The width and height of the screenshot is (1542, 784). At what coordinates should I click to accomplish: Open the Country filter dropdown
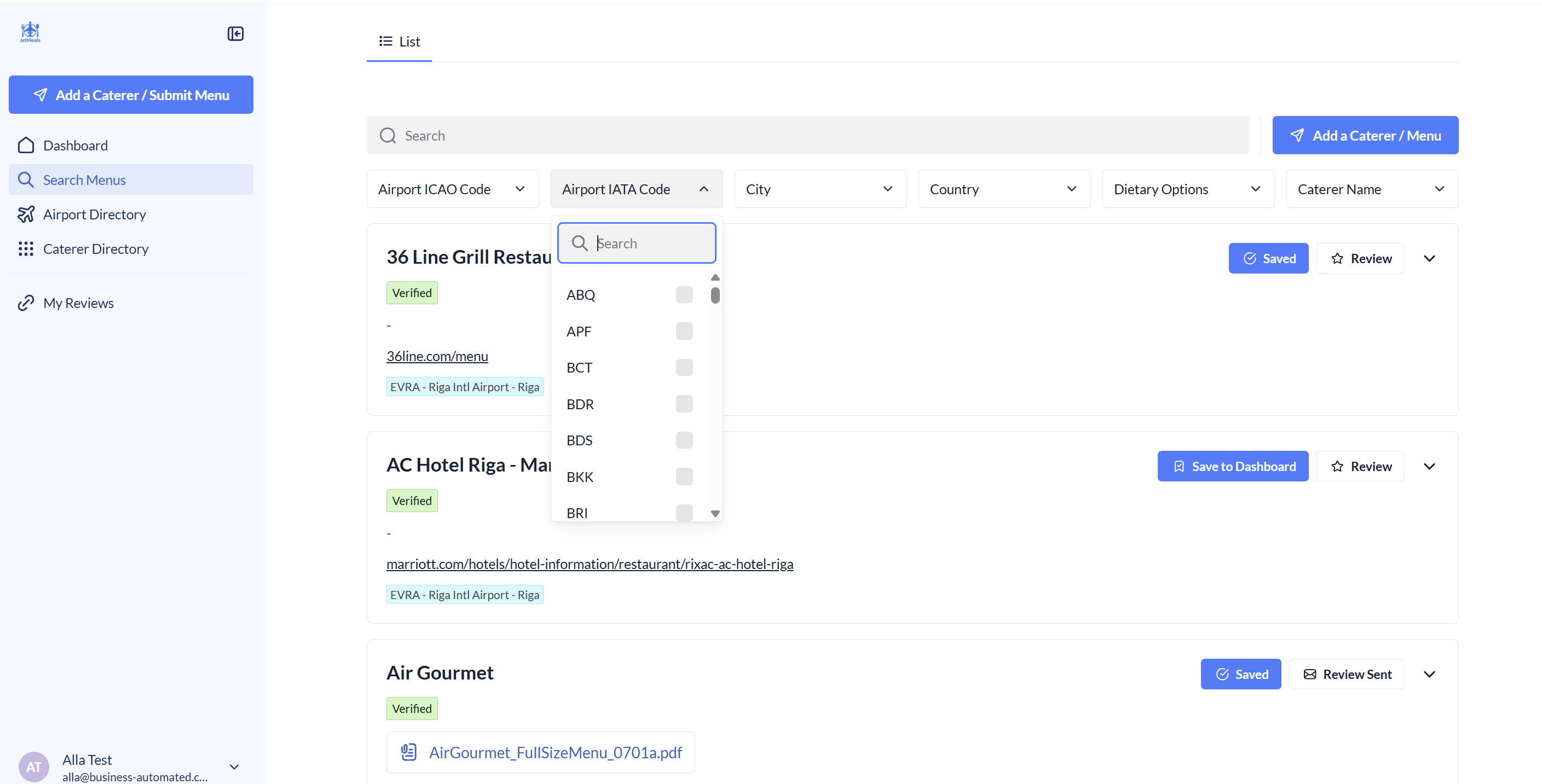pos(1004,189)
